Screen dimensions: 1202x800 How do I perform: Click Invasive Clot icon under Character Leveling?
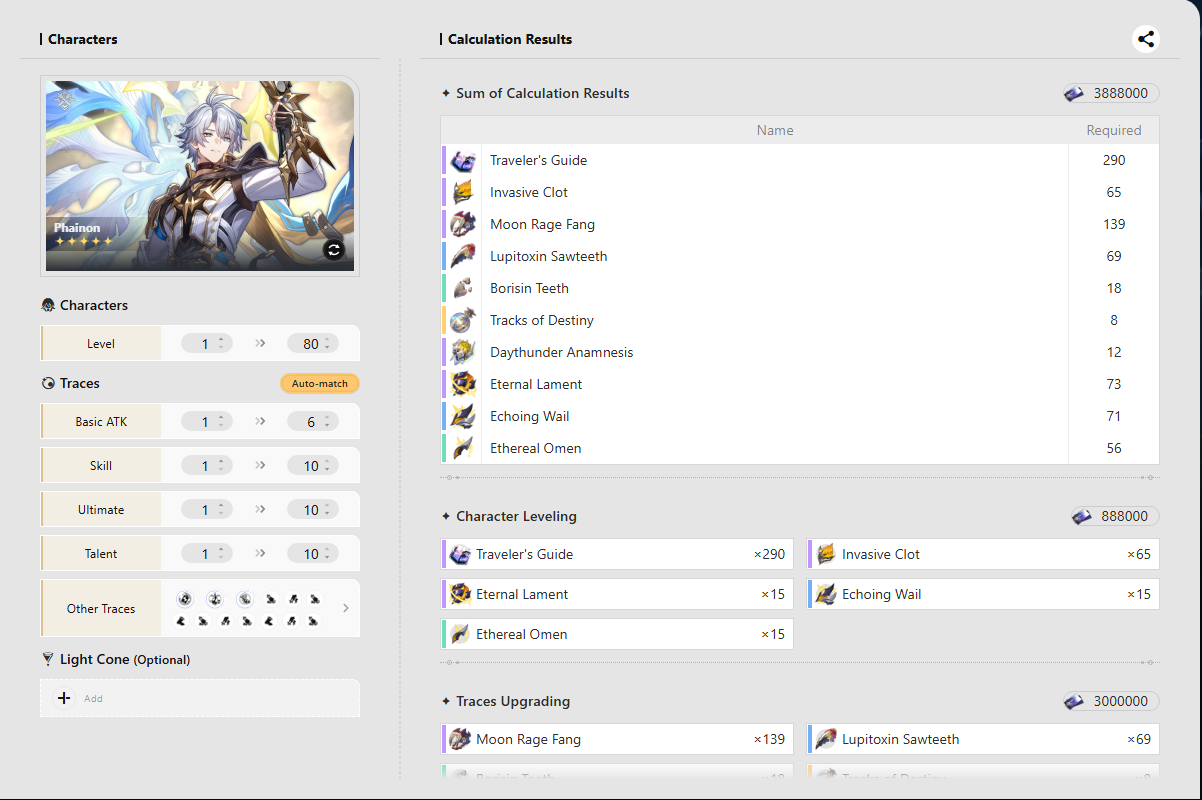coord(826,554)
